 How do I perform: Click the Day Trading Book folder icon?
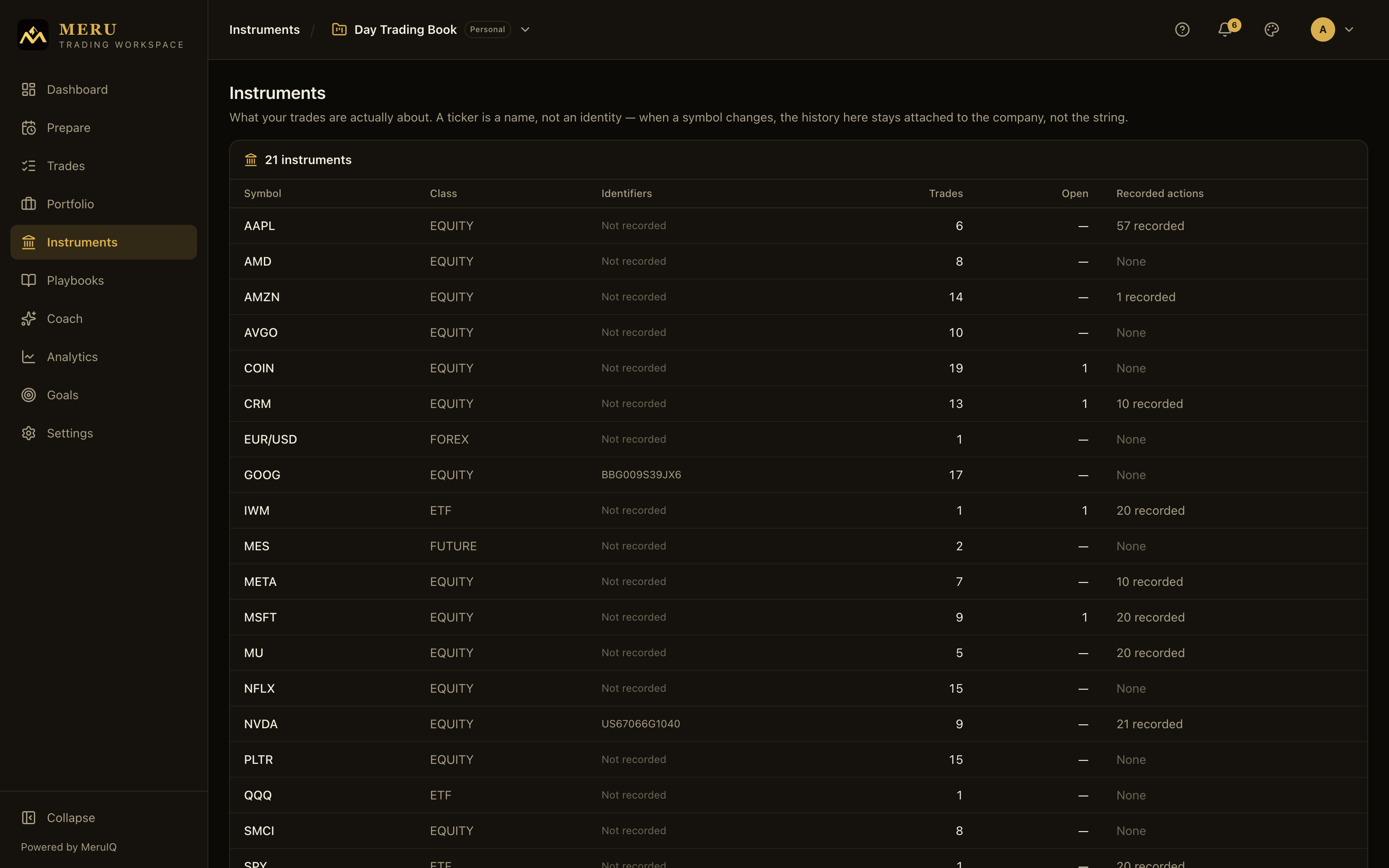coord(339,29)
